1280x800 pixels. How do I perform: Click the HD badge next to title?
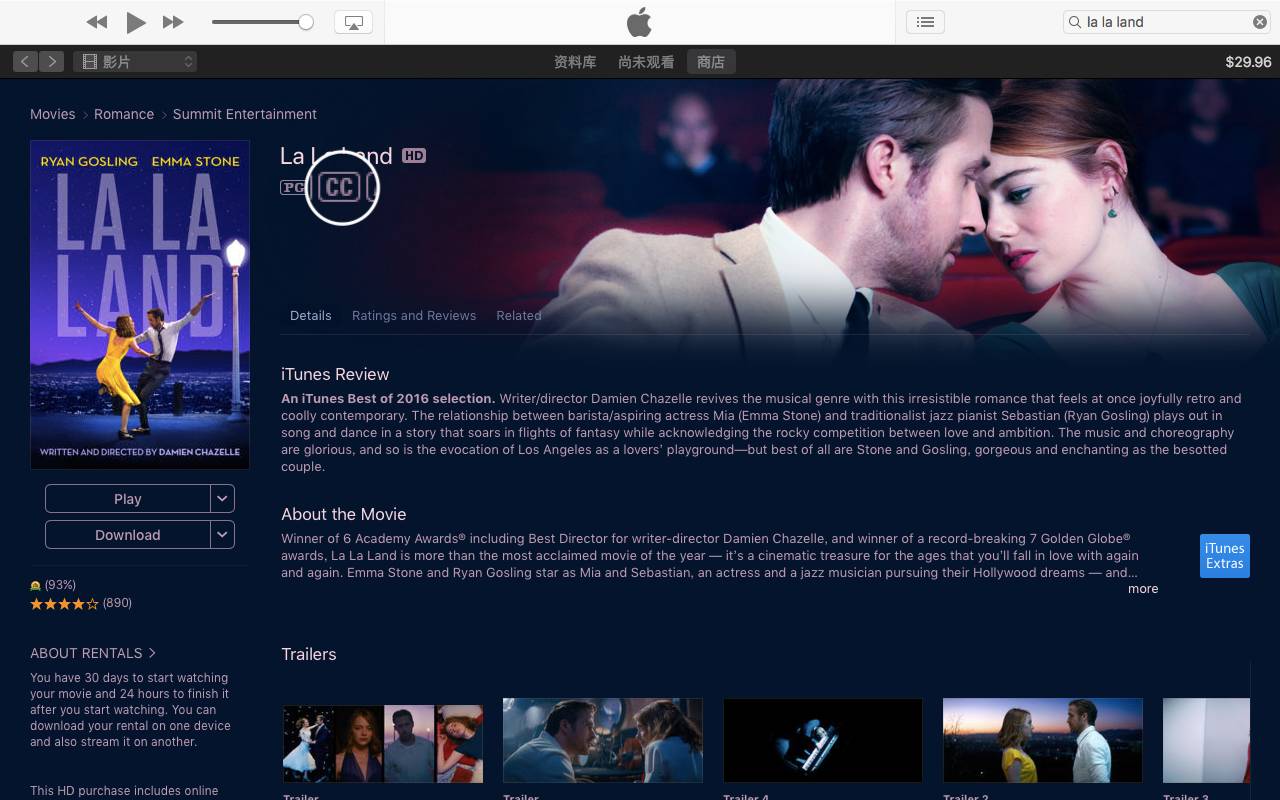point(414,155)
